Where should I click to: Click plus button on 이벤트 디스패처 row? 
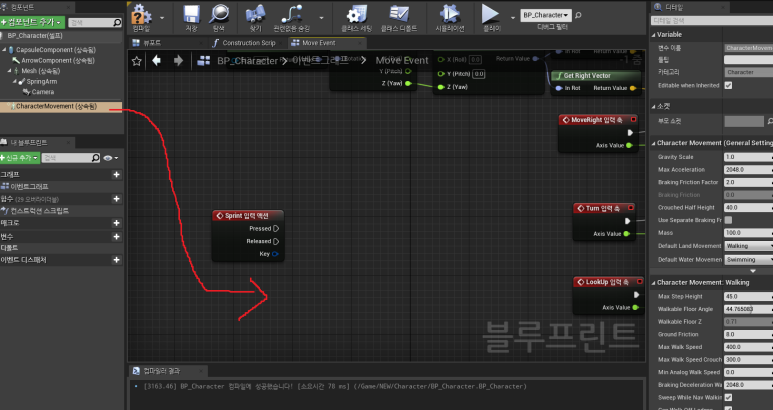116,260
